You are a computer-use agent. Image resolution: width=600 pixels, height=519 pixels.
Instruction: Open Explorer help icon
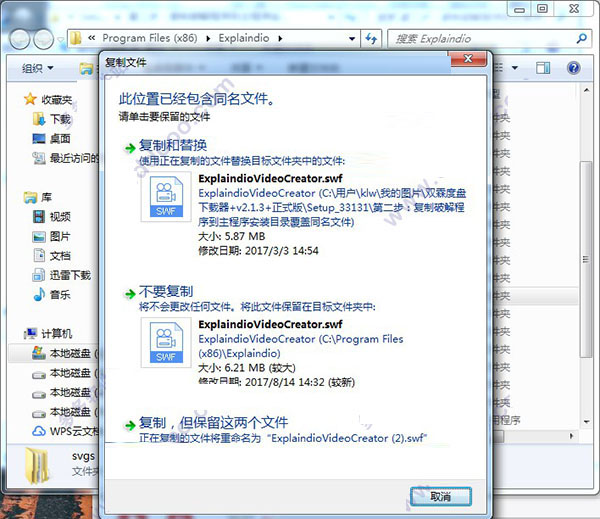pos(573,68)
